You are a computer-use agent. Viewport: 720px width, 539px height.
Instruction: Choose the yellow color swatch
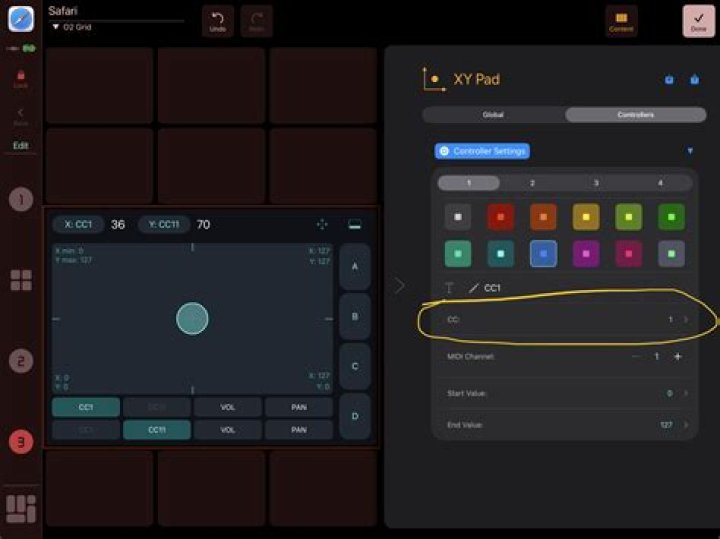click(586, 217)
